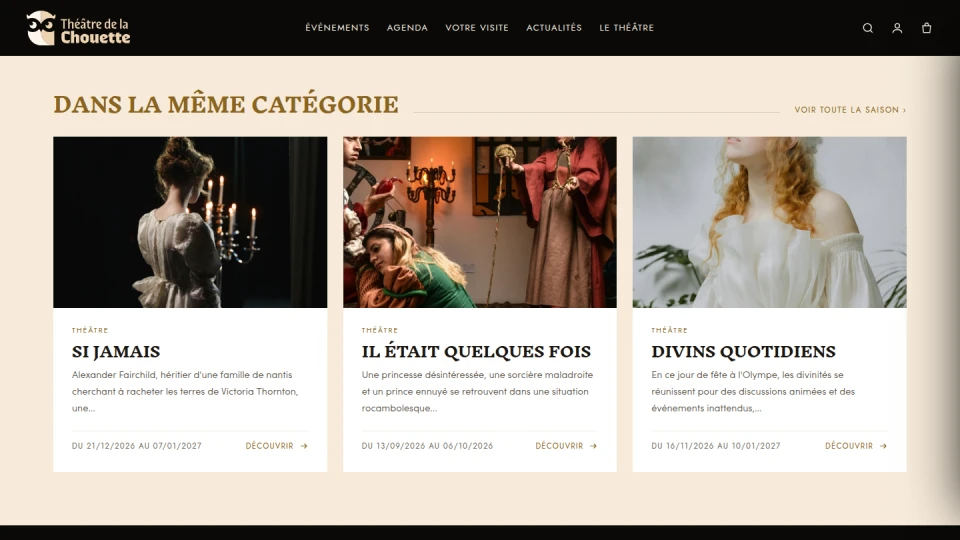Click Découvrir on Il était quelques fois card
The height and width of the screenshot is (540, 960).
pyautogui.click(x=559, y=446)
